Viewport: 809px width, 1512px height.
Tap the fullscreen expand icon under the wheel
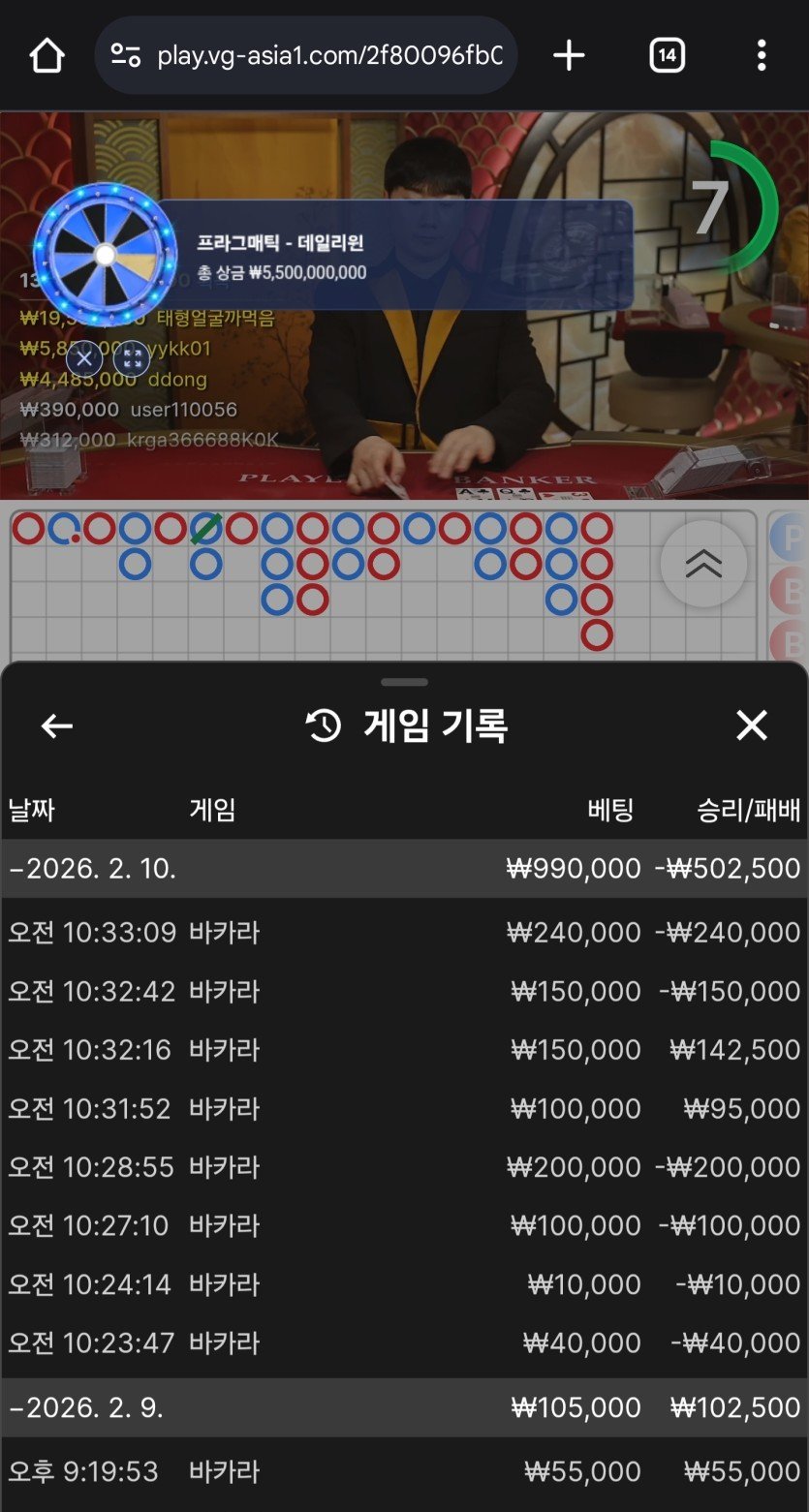coord(132,358)
